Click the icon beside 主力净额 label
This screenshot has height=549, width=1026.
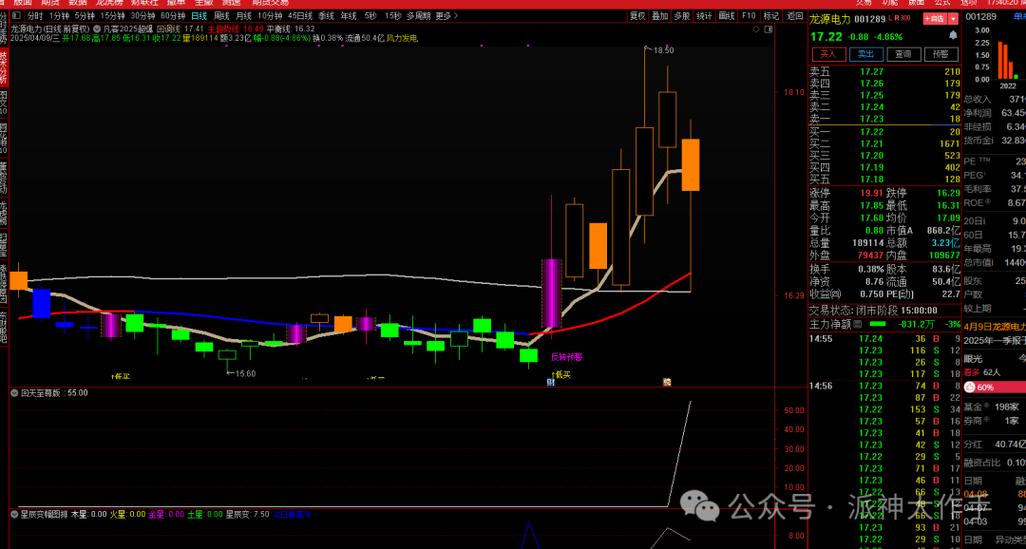858,324
